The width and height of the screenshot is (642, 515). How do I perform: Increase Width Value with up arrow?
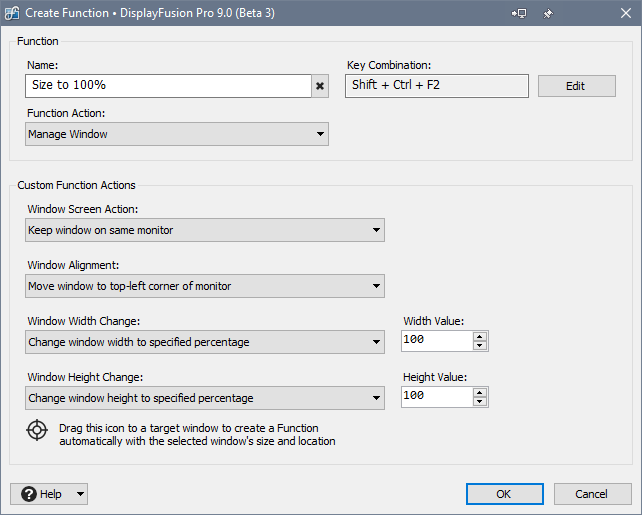[480, 337]
